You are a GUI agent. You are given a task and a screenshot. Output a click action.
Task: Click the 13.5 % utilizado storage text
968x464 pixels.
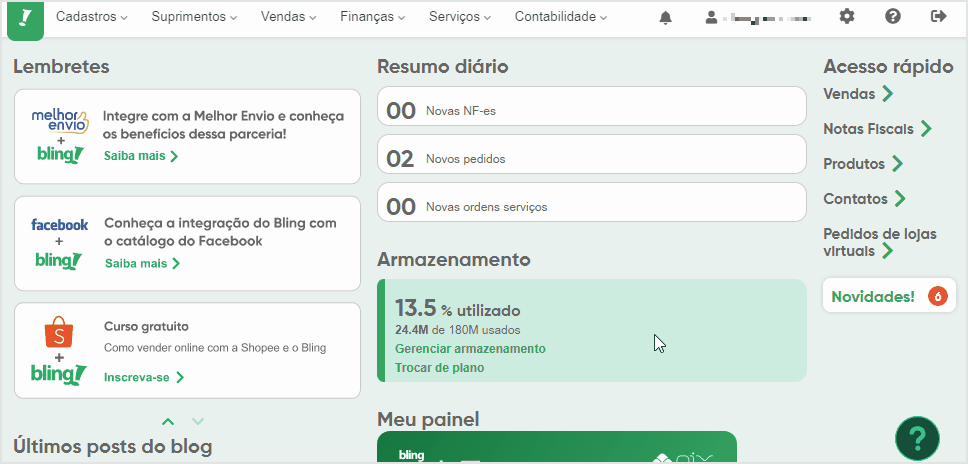(457, 308)
